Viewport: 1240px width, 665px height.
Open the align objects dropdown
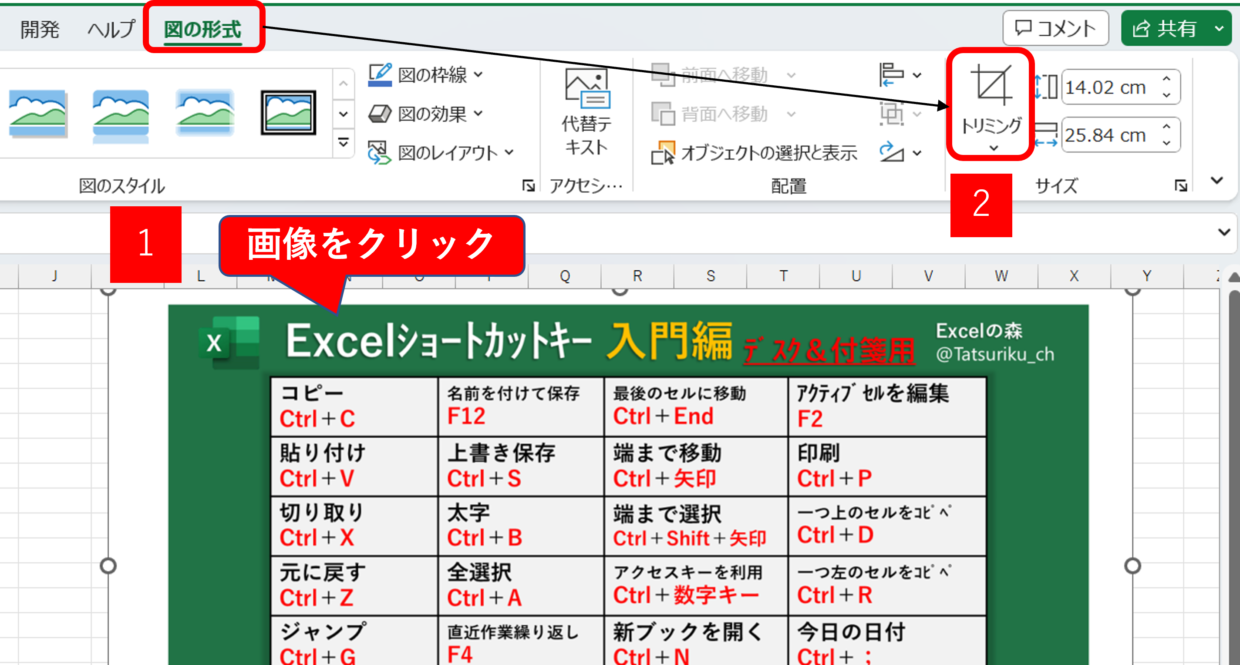click(x=901, y=74)
